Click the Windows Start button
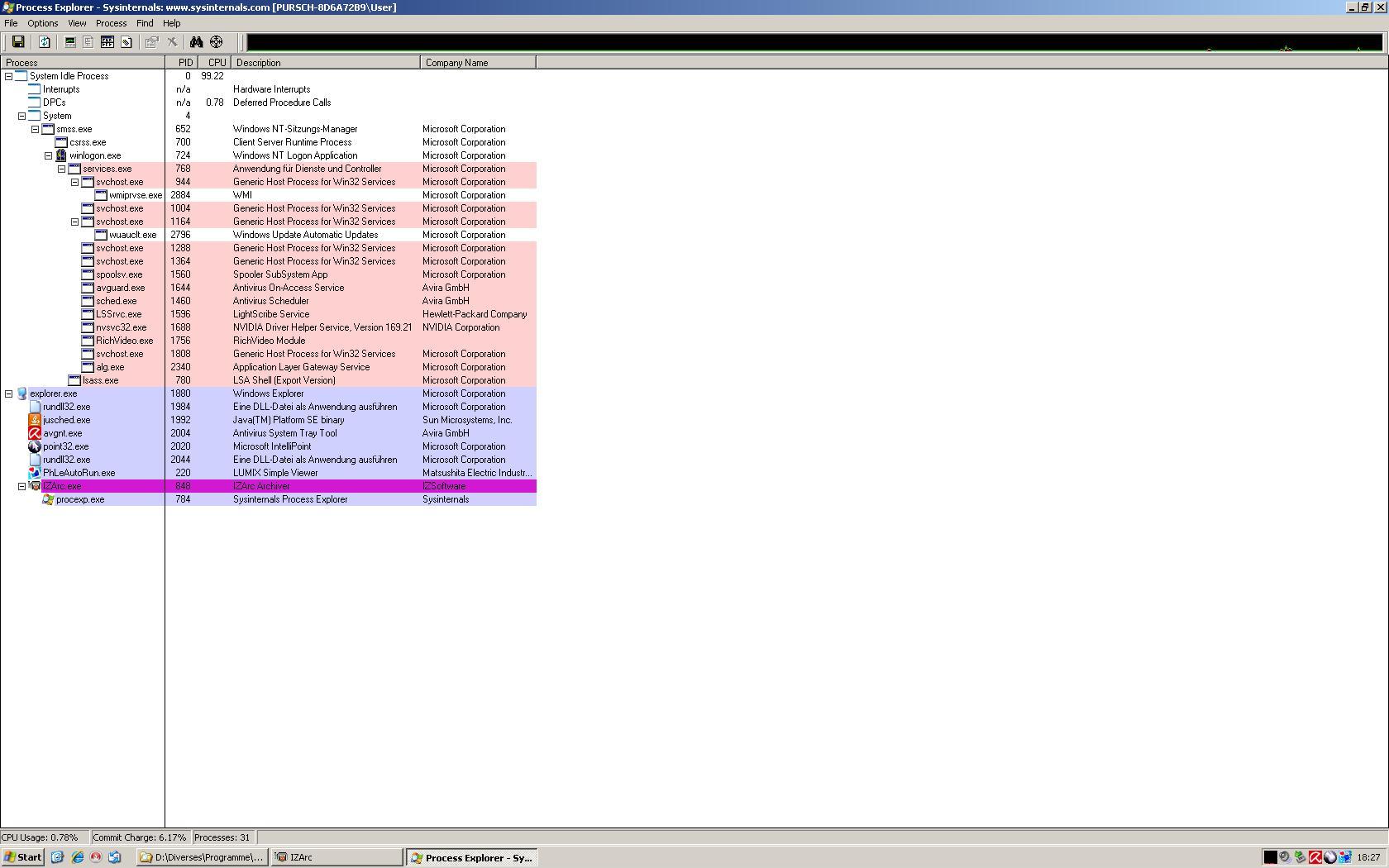Image resolution: width=1389 pixels, height=868 pixels. (x=23, y=857)
